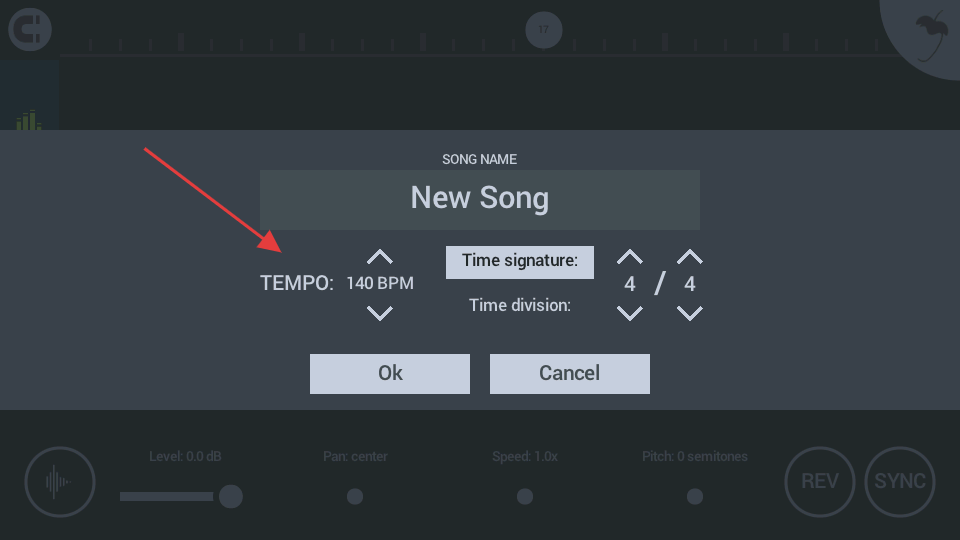Increase time signature denominator
960x540 pixels.
(x=689, y=257)
